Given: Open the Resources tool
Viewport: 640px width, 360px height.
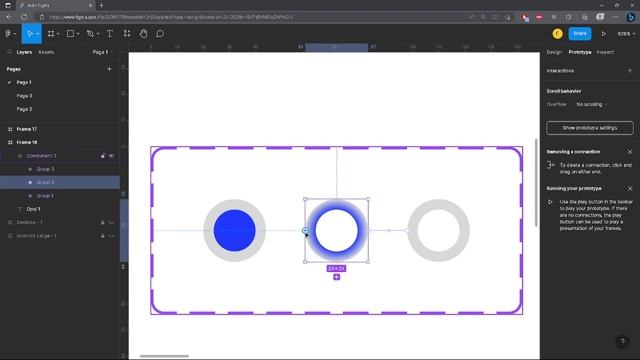Looking at the screenshot, I should point(127,34).
